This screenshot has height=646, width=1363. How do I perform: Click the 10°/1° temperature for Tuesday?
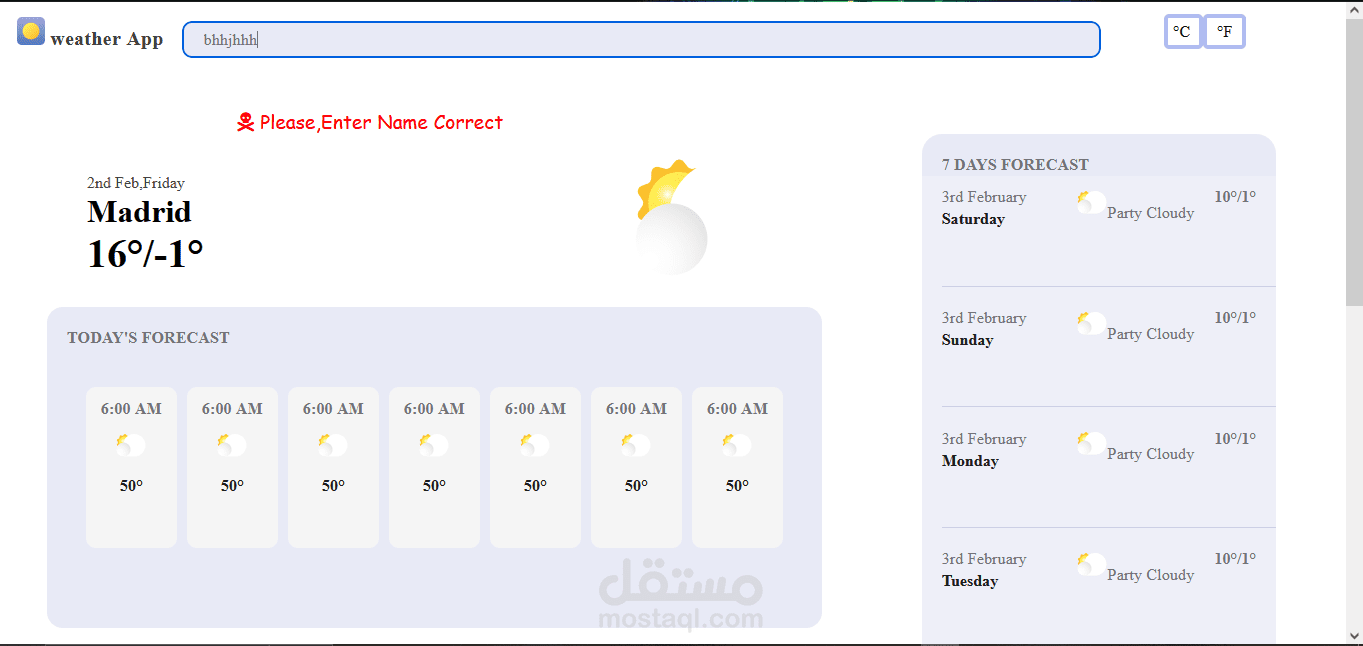coord(1235,559)
